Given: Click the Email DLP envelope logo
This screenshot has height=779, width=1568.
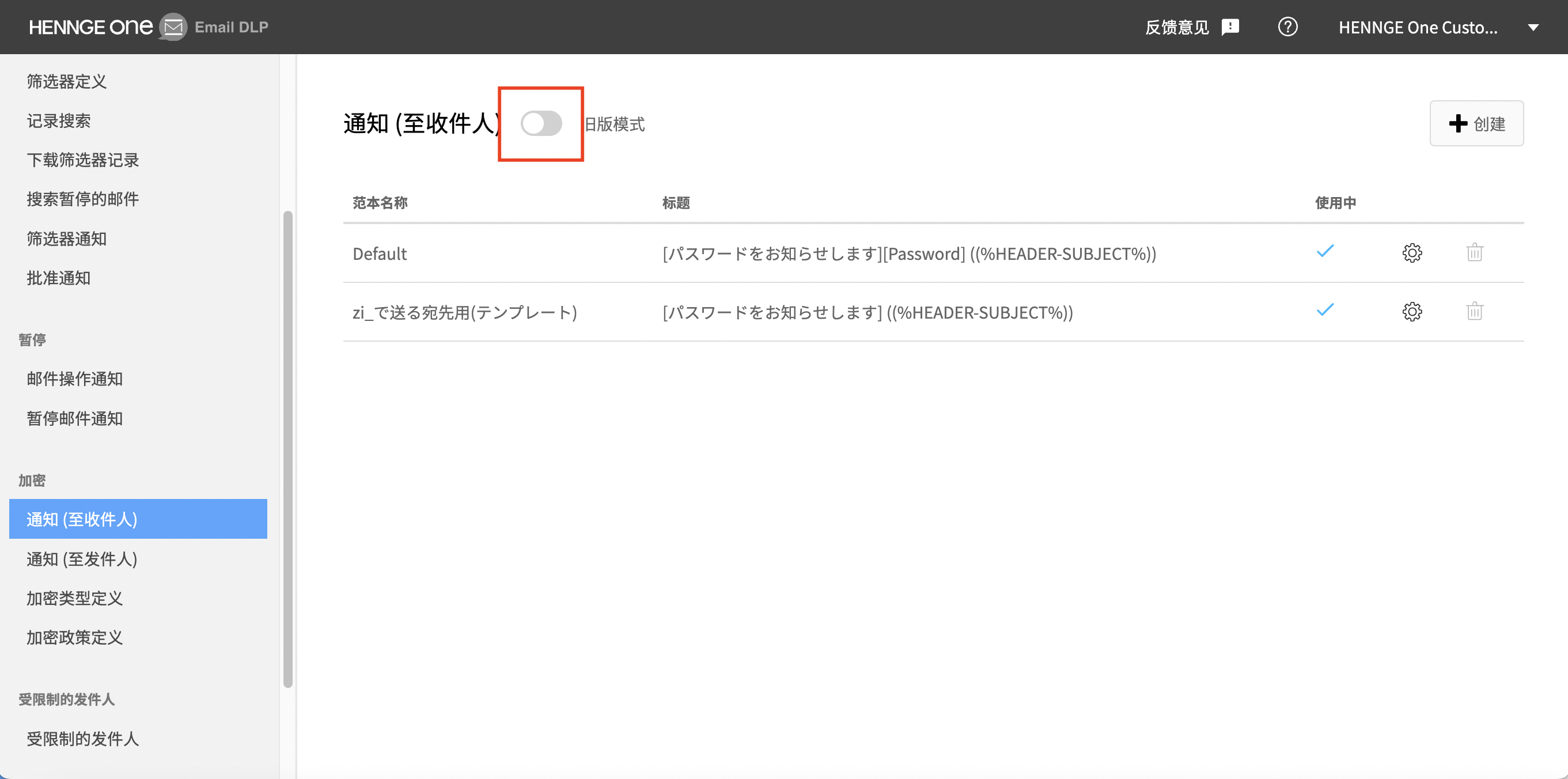Looking at the screenshot, I should 172,27.
